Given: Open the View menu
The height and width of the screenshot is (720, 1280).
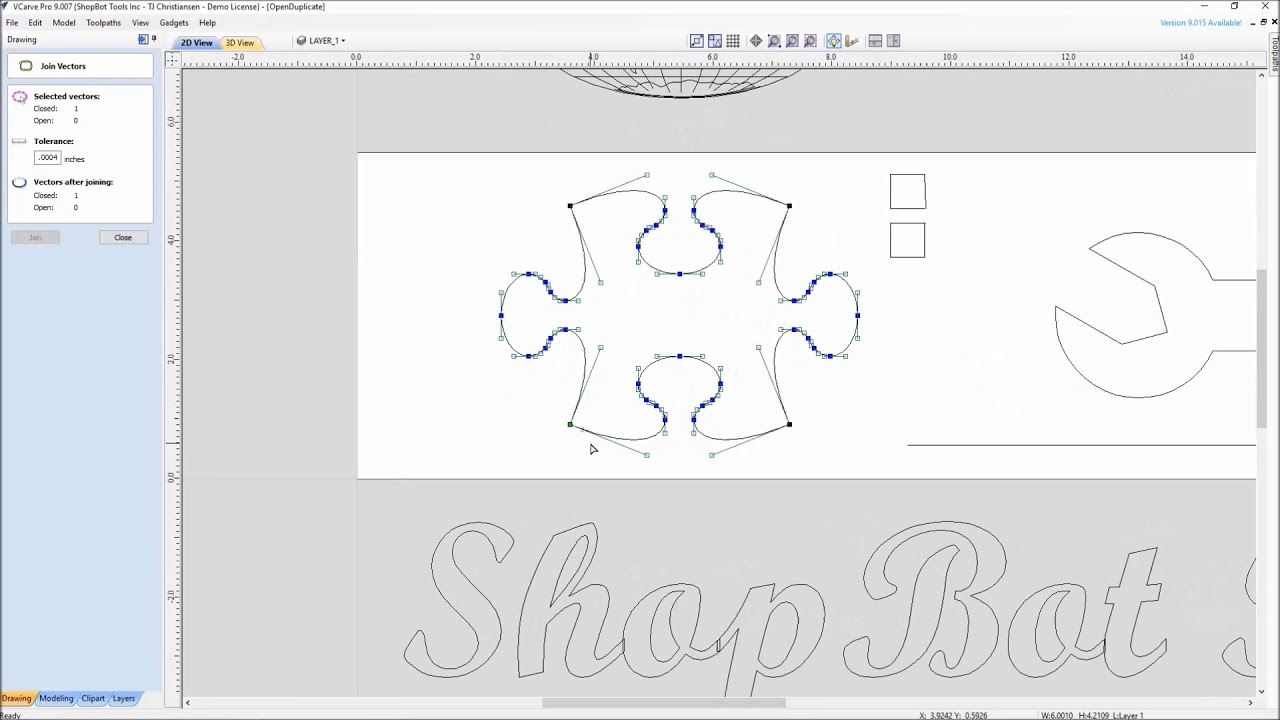Looking at the screenshot, I should pos(140,22).
